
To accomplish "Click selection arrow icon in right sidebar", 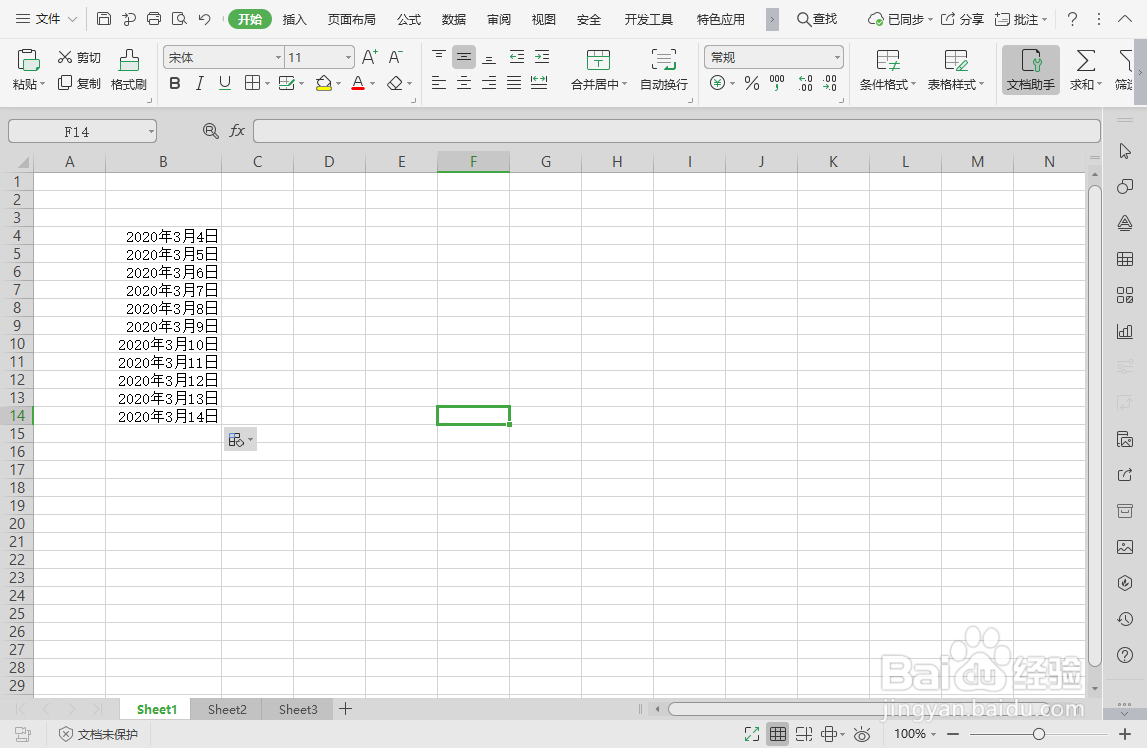I will pyautogui.click(x=1125, y=151).
